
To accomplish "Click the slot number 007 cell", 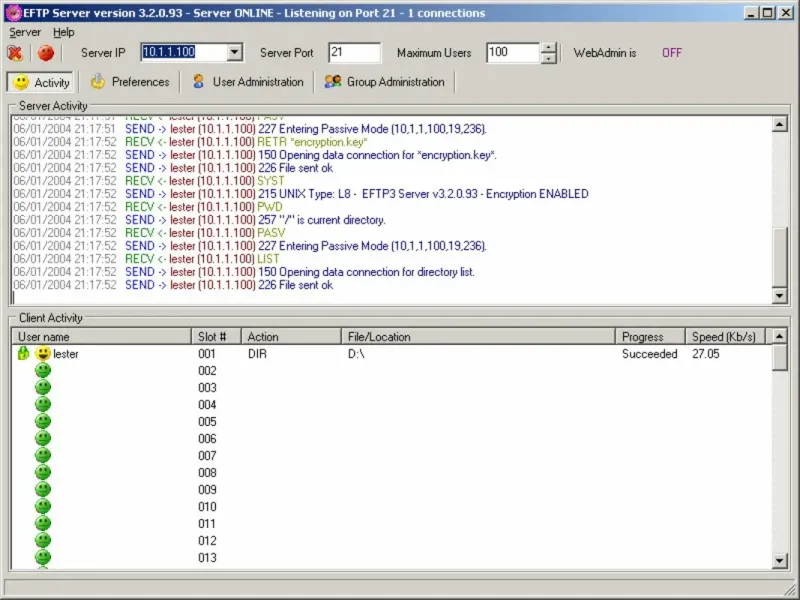I will tap(207, 456).
